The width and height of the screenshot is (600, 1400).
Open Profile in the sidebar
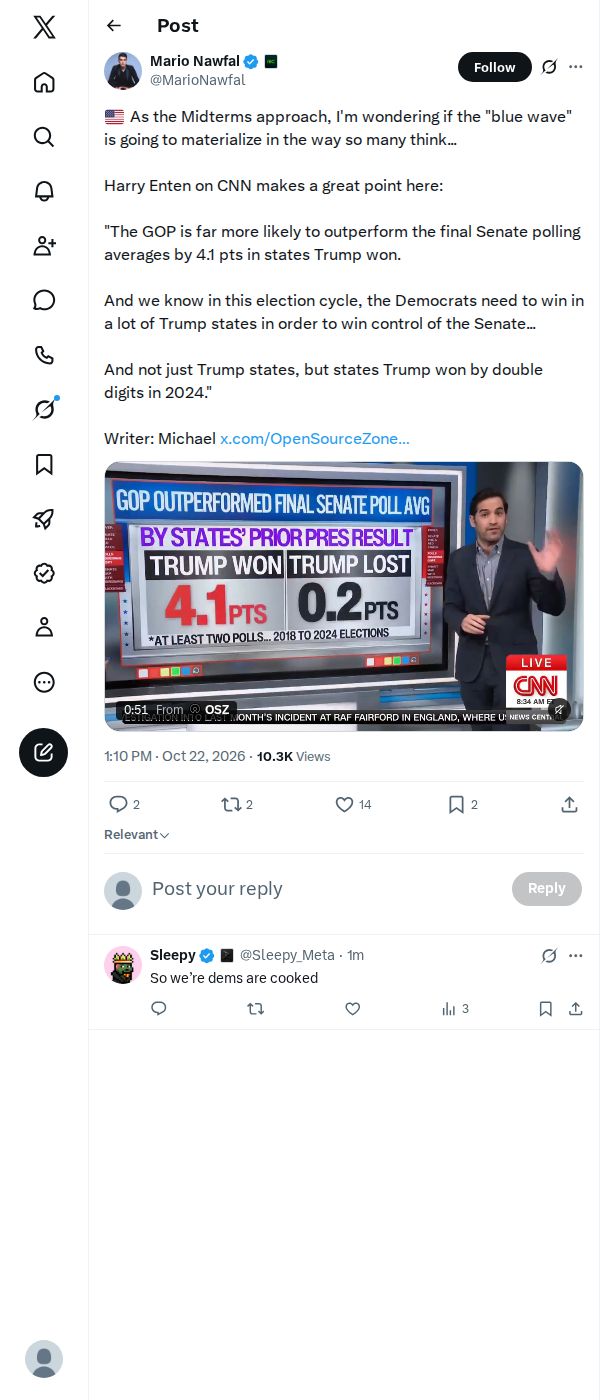(44, 627)
